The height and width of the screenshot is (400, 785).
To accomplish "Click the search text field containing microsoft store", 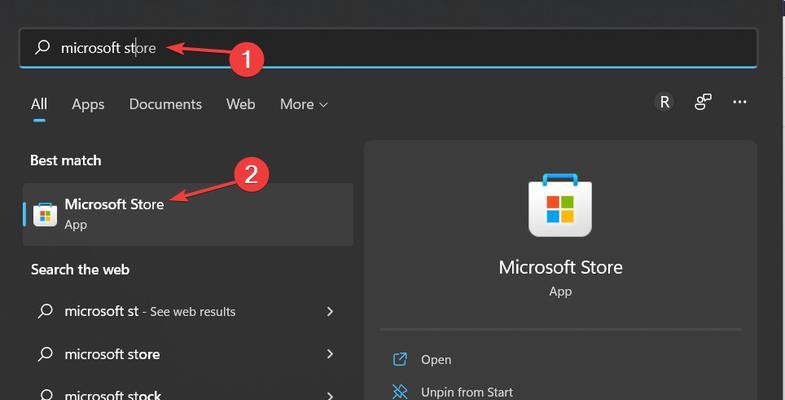I will (x=388, y=48).
